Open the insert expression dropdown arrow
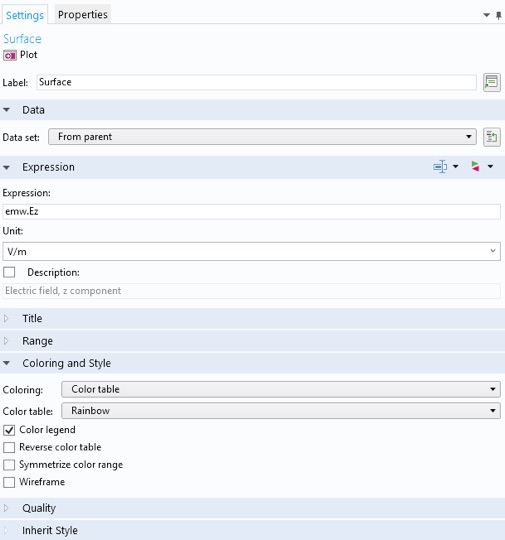Image resolution: width=505 pixels, height=540 pixels. (x=455, y=167)
